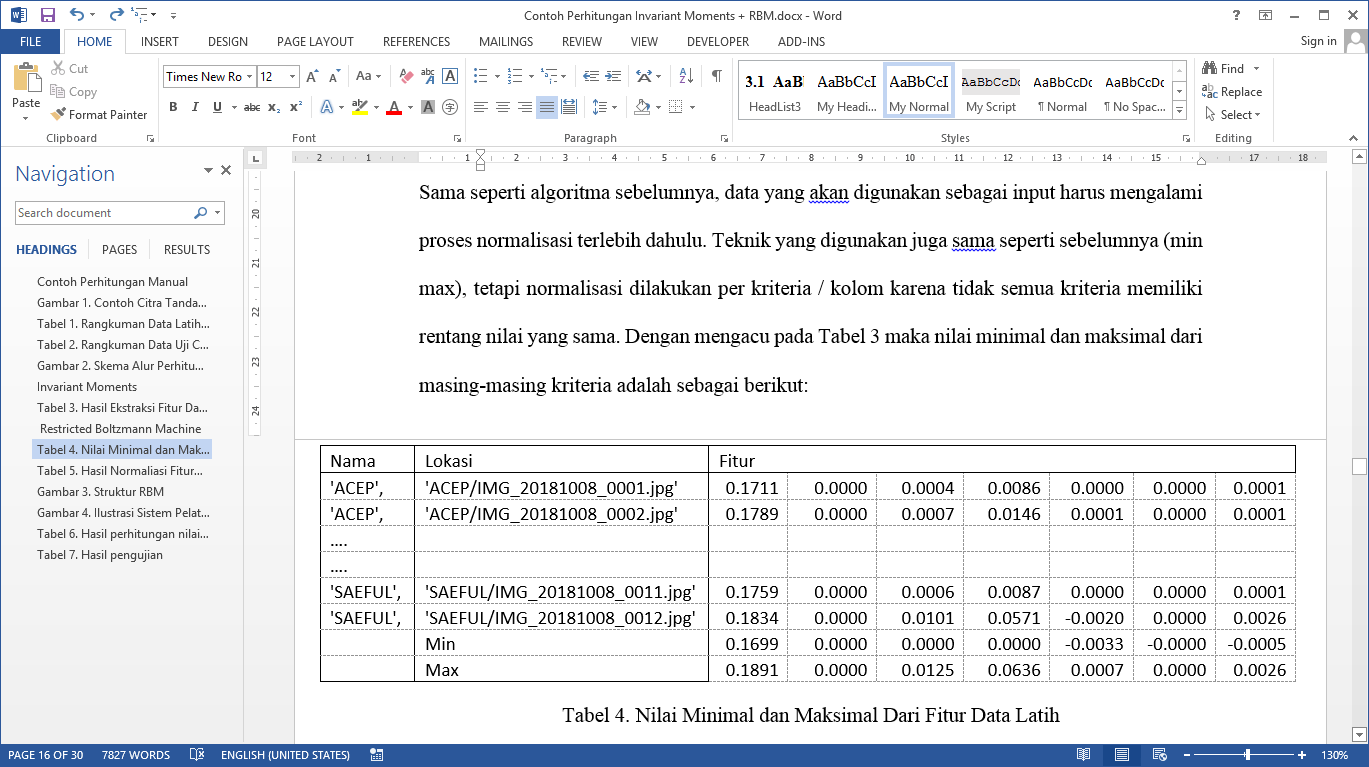Go to Restricted Boltzmann Machine heading

point(120,429)
